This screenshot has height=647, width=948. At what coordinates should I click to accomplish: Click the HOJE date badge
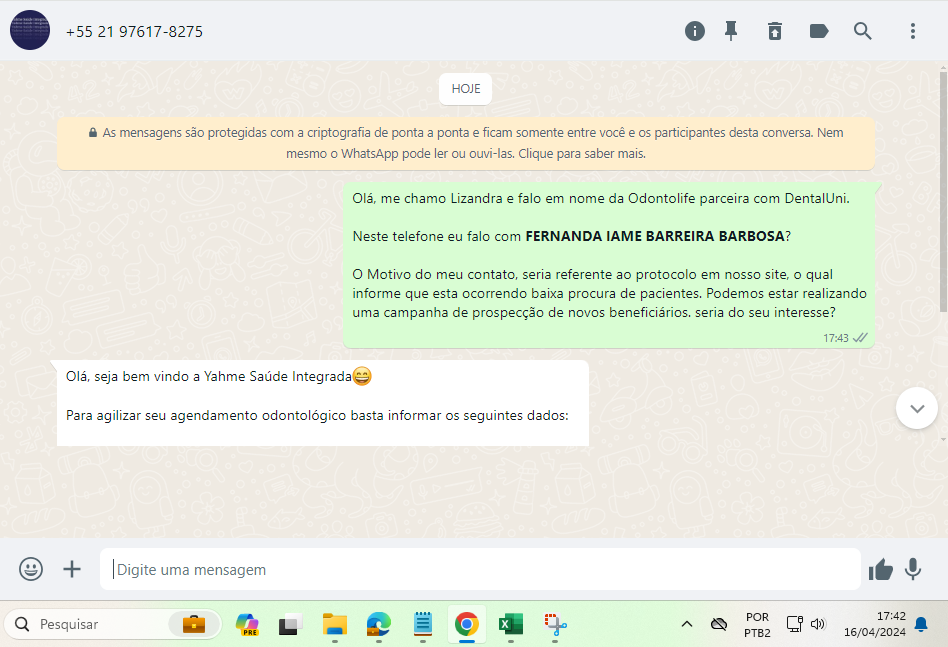[x=466, y=89]
